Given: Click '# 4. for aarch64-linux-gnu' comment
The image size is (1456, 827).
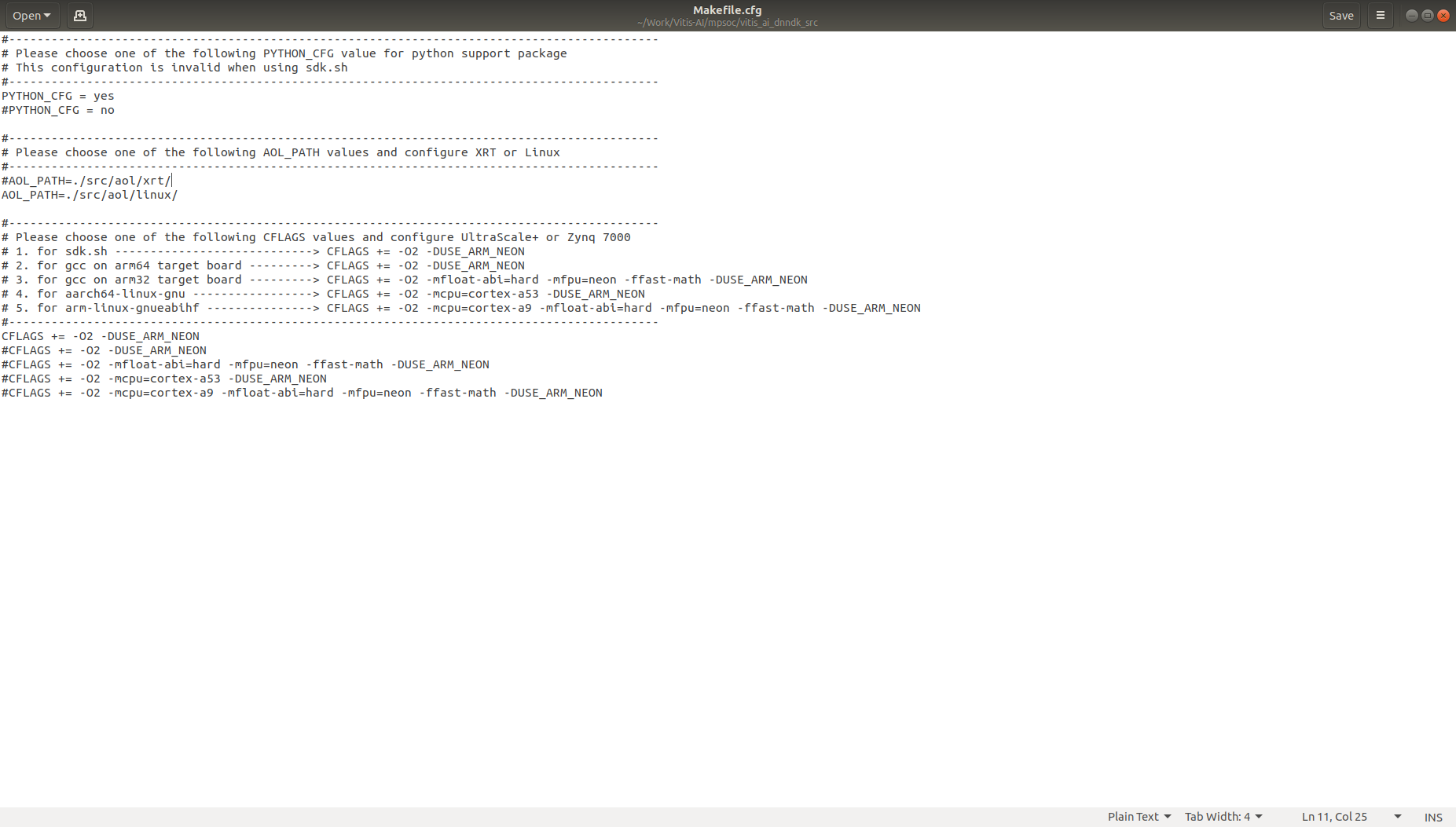Looking at the screenshot, I should (x=324, y=294).
